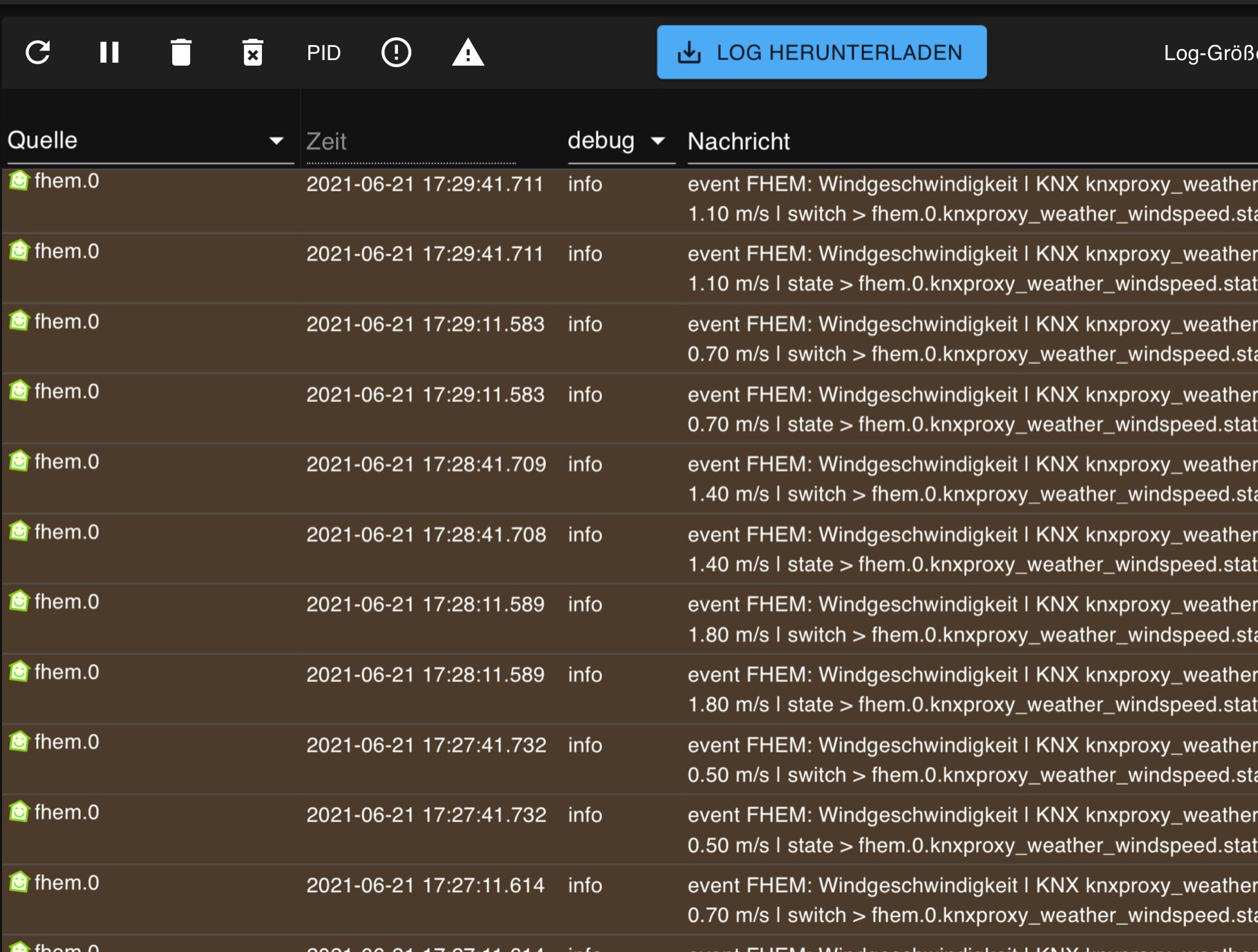Image resolution: width=1258 pixels, height=952 pixels.
Task: Open the Quelle source filter dropdown
Action: 151,141
